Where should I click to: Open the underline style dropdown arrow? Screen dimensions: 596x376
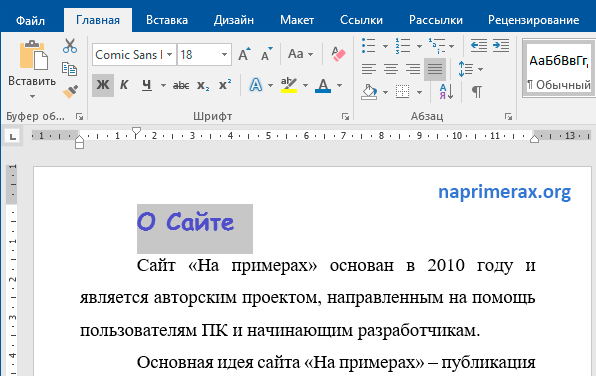click(163, 85)
